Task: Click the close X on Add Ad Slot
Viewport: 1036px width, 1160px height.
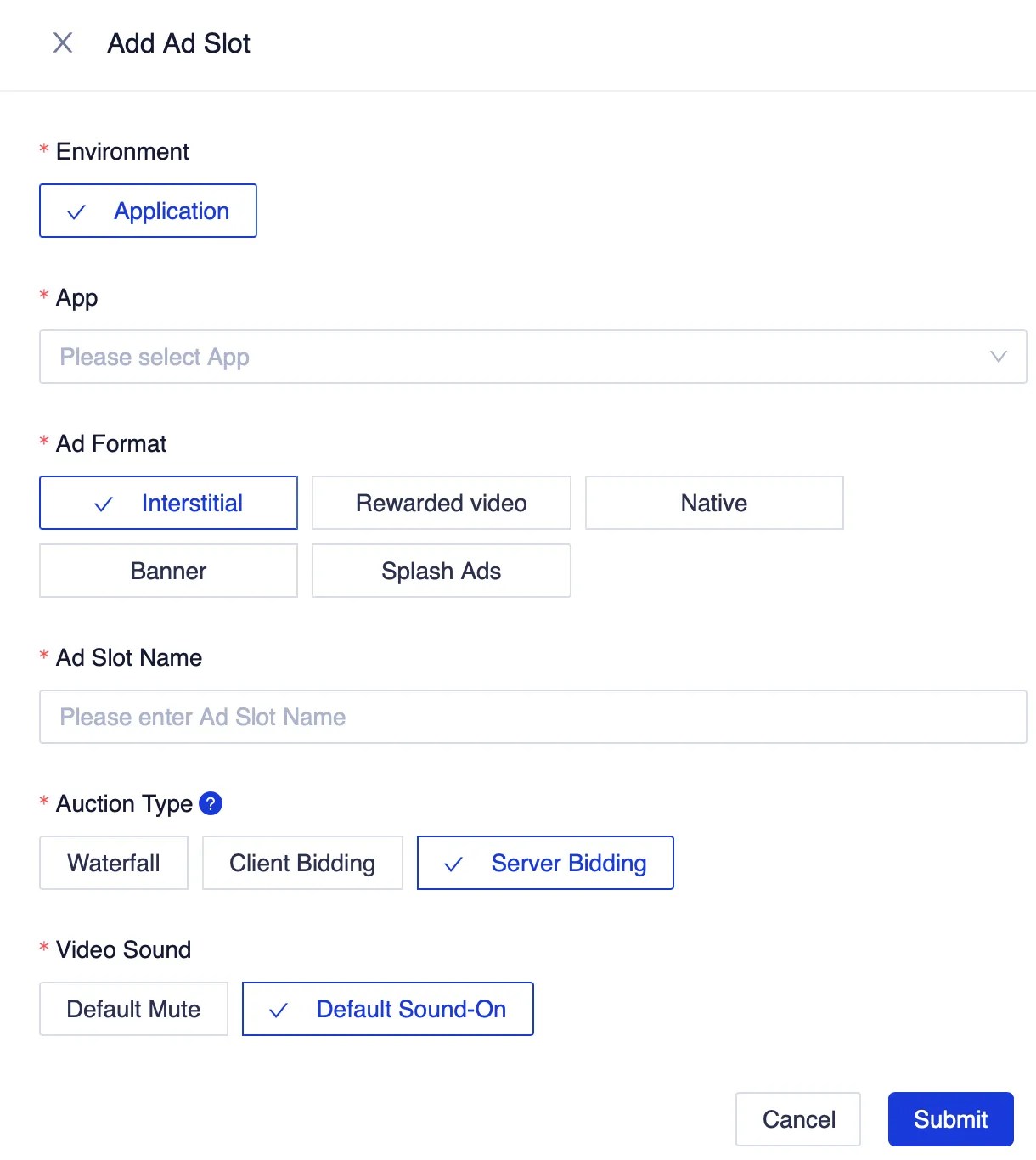Action: coord(62,43)
